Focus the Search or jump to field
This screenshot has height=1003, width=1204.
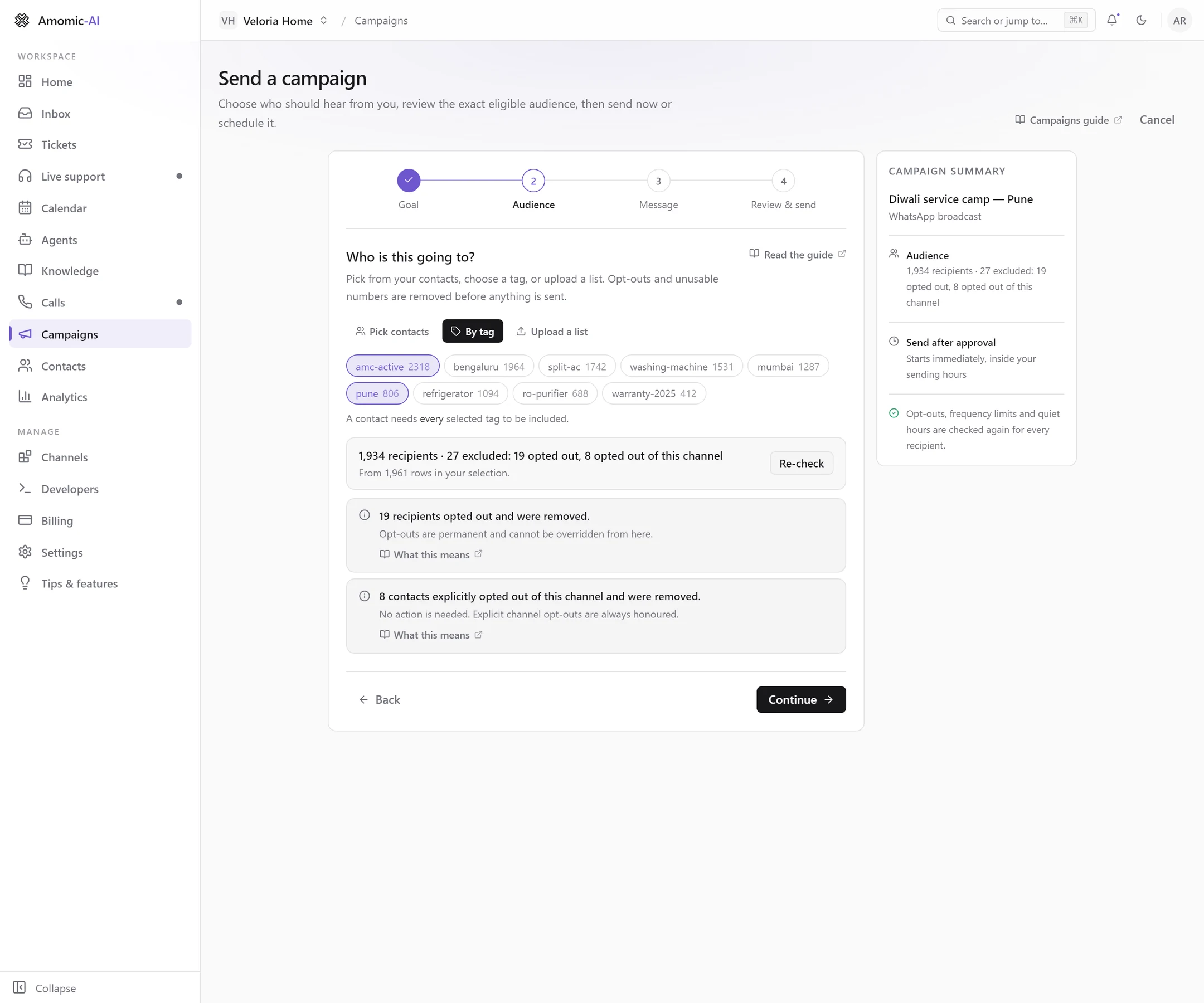point(1016,20)
